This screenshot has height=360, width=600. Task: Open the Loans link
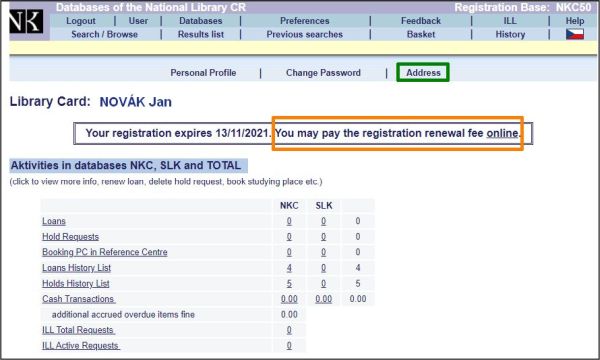(54, 221)
